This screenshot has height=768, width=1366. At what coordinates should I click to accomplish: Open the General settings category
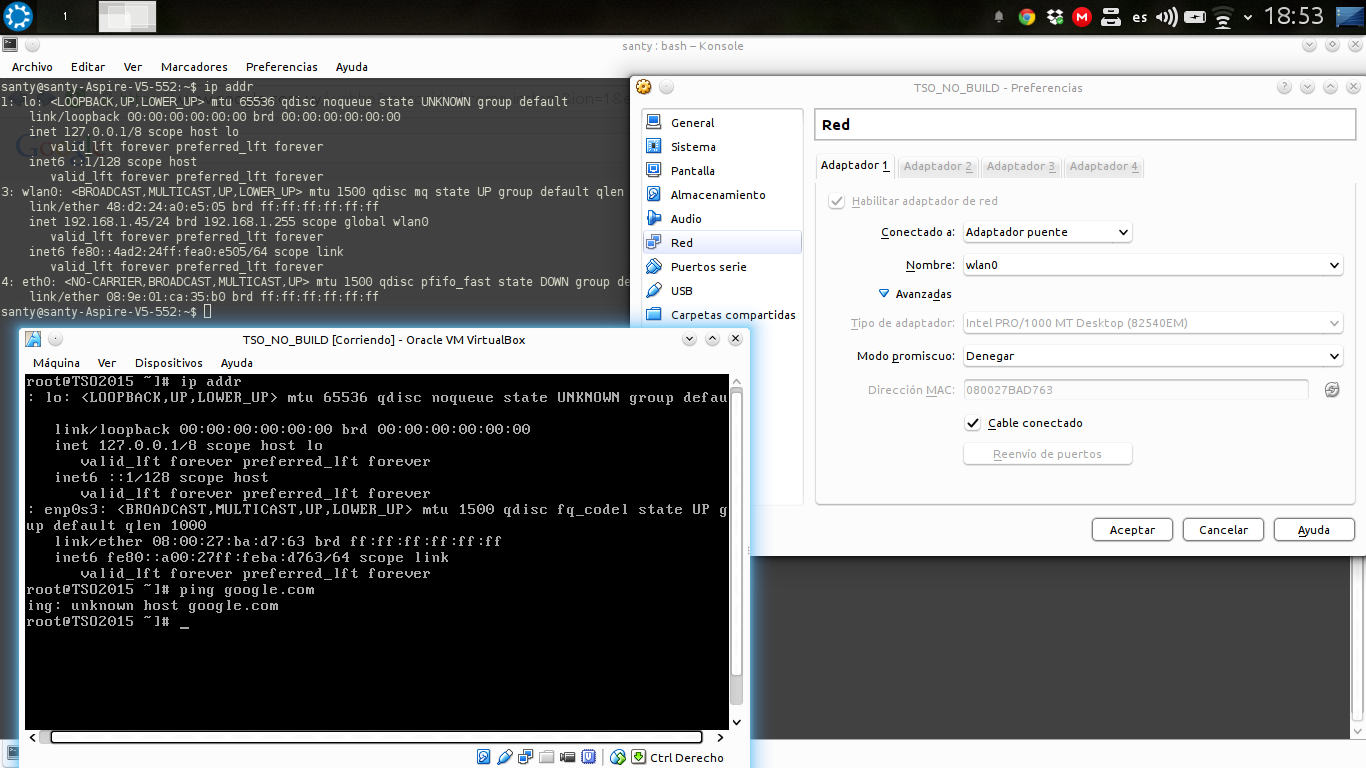[x=721, y=123]
